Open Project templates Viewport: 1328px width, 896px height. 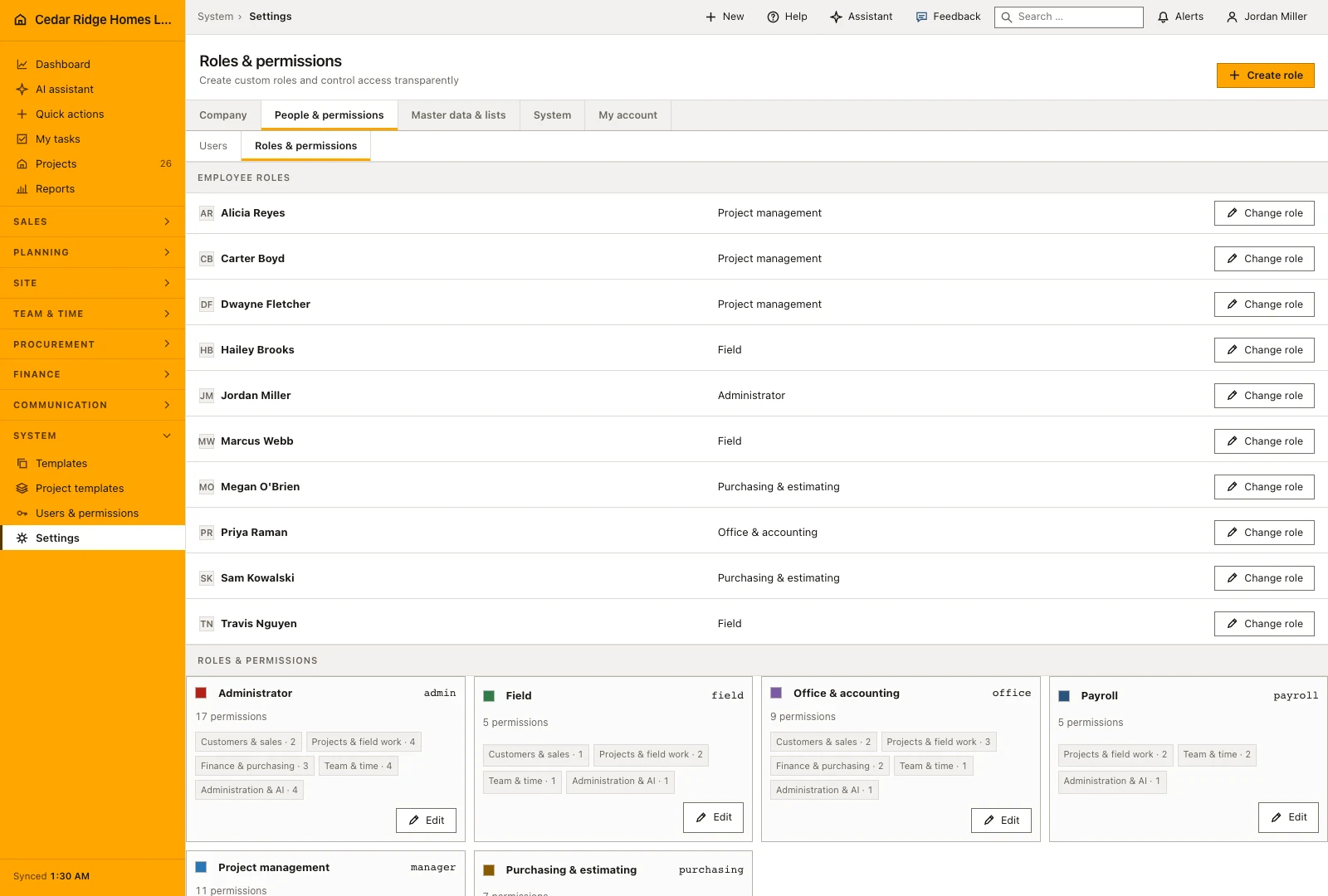point(92,488)
